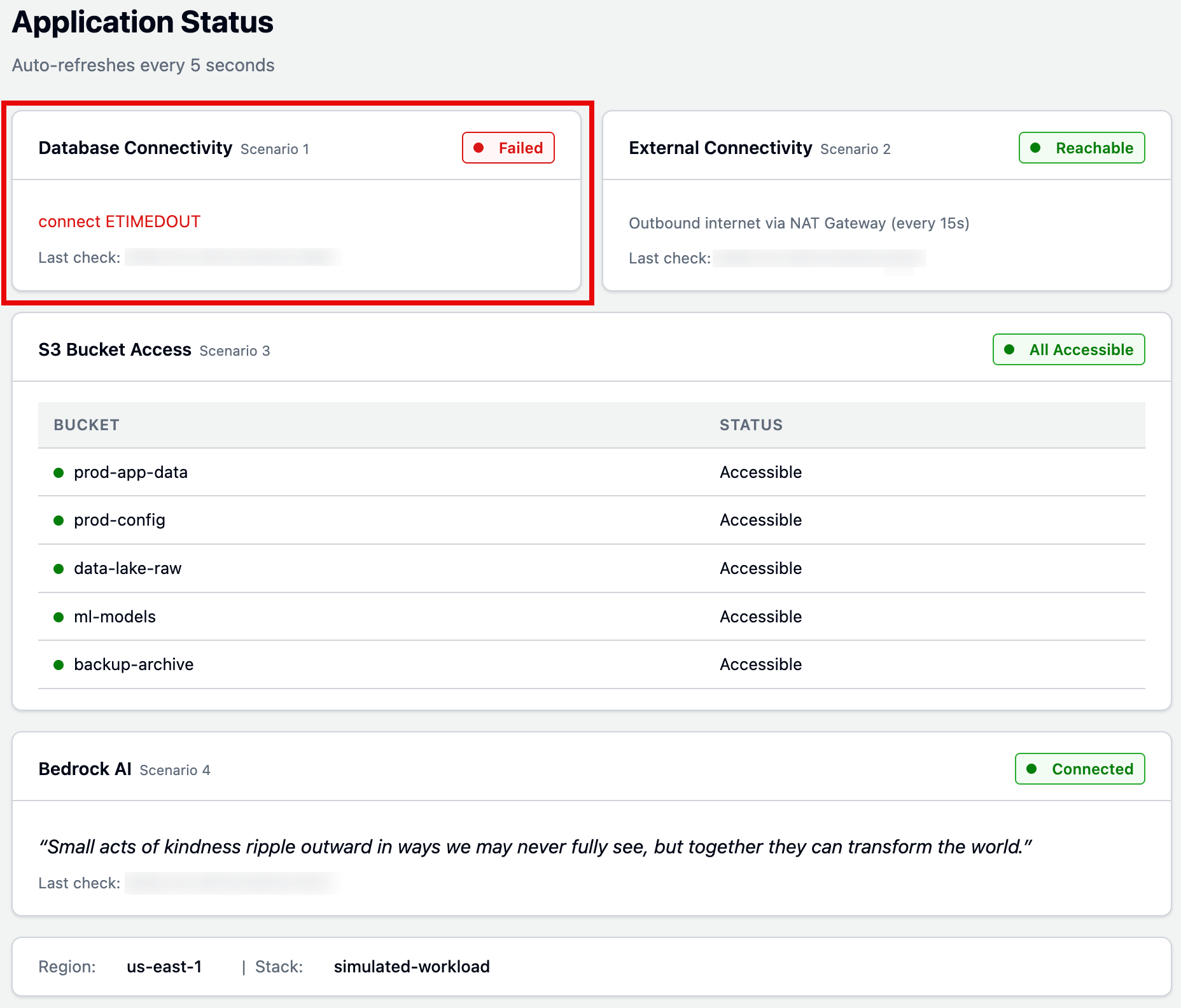The height and width of the screenshot is (1008, 1181).
Task: Click the green dot in the Connected badge
Action: click(x=1031, y=769)
